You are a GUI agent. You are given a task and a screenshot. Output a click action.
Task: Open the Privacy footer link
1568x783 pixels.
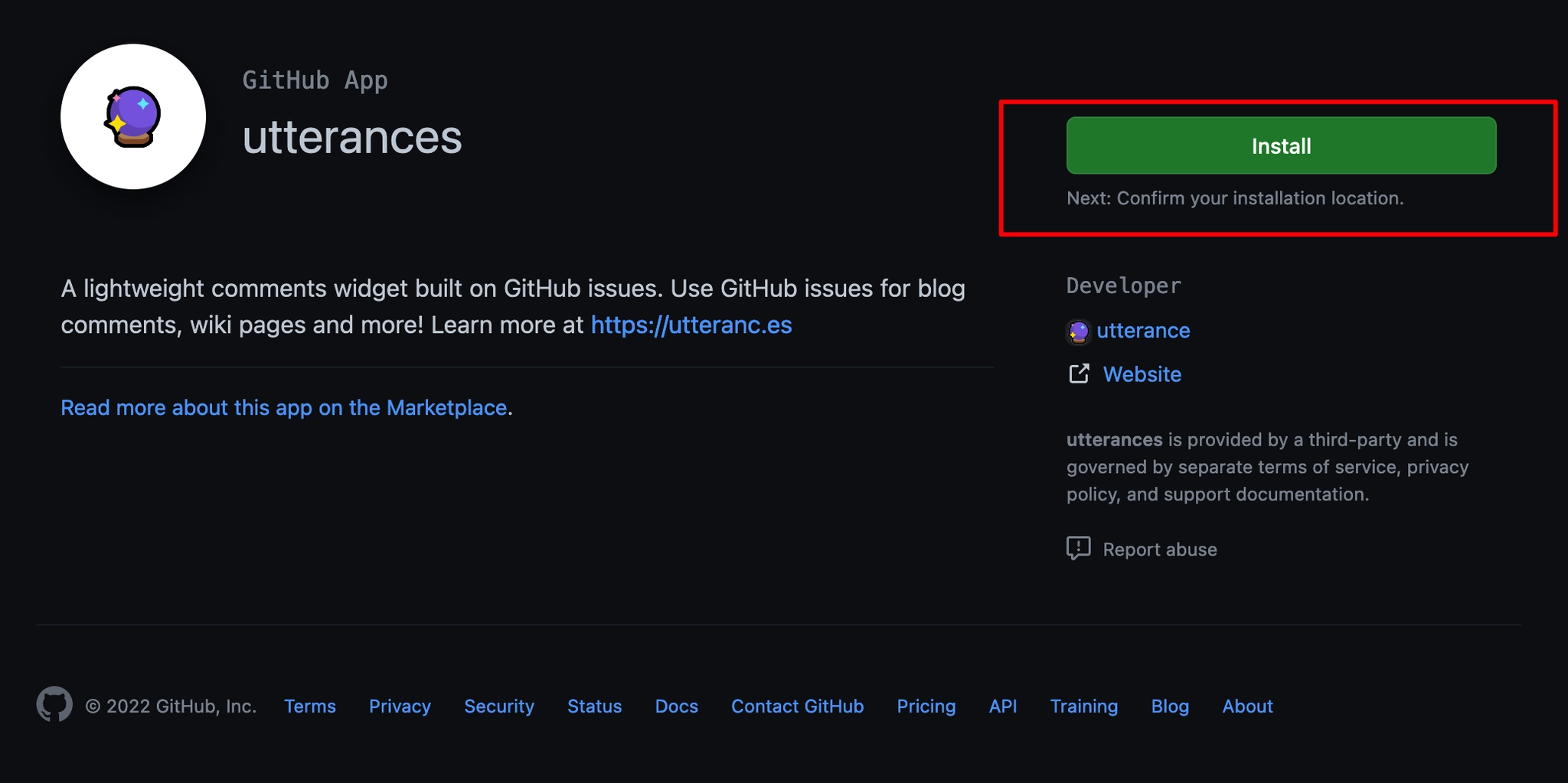(400, 706)
